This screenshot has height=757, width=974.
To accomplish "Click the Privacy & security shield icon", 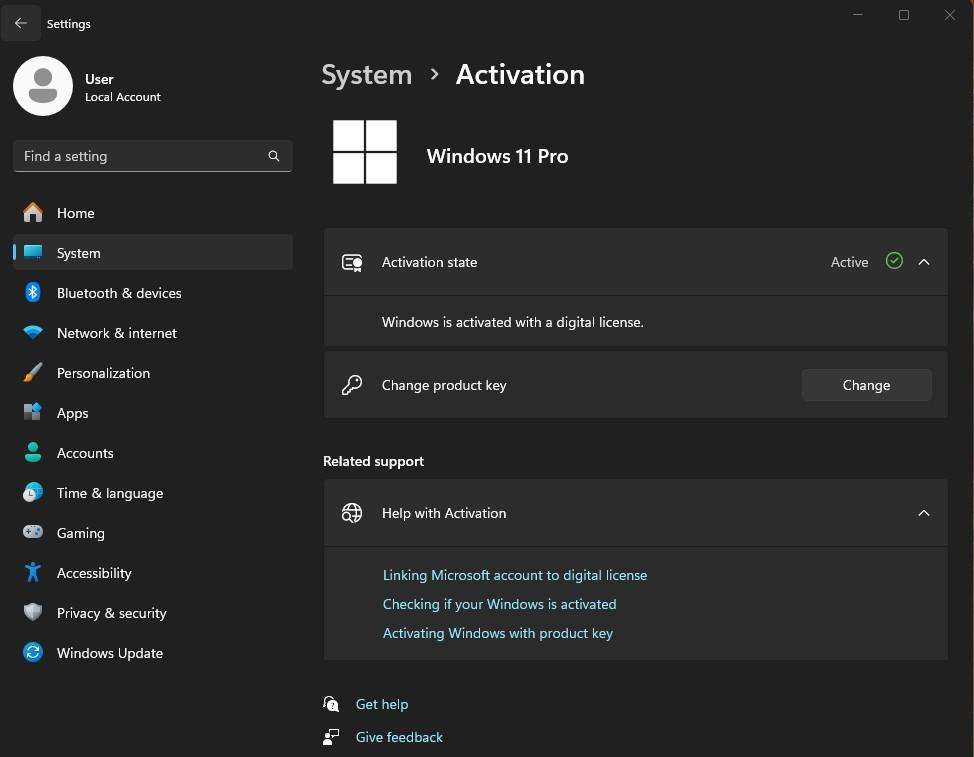I will pos(33,613).
